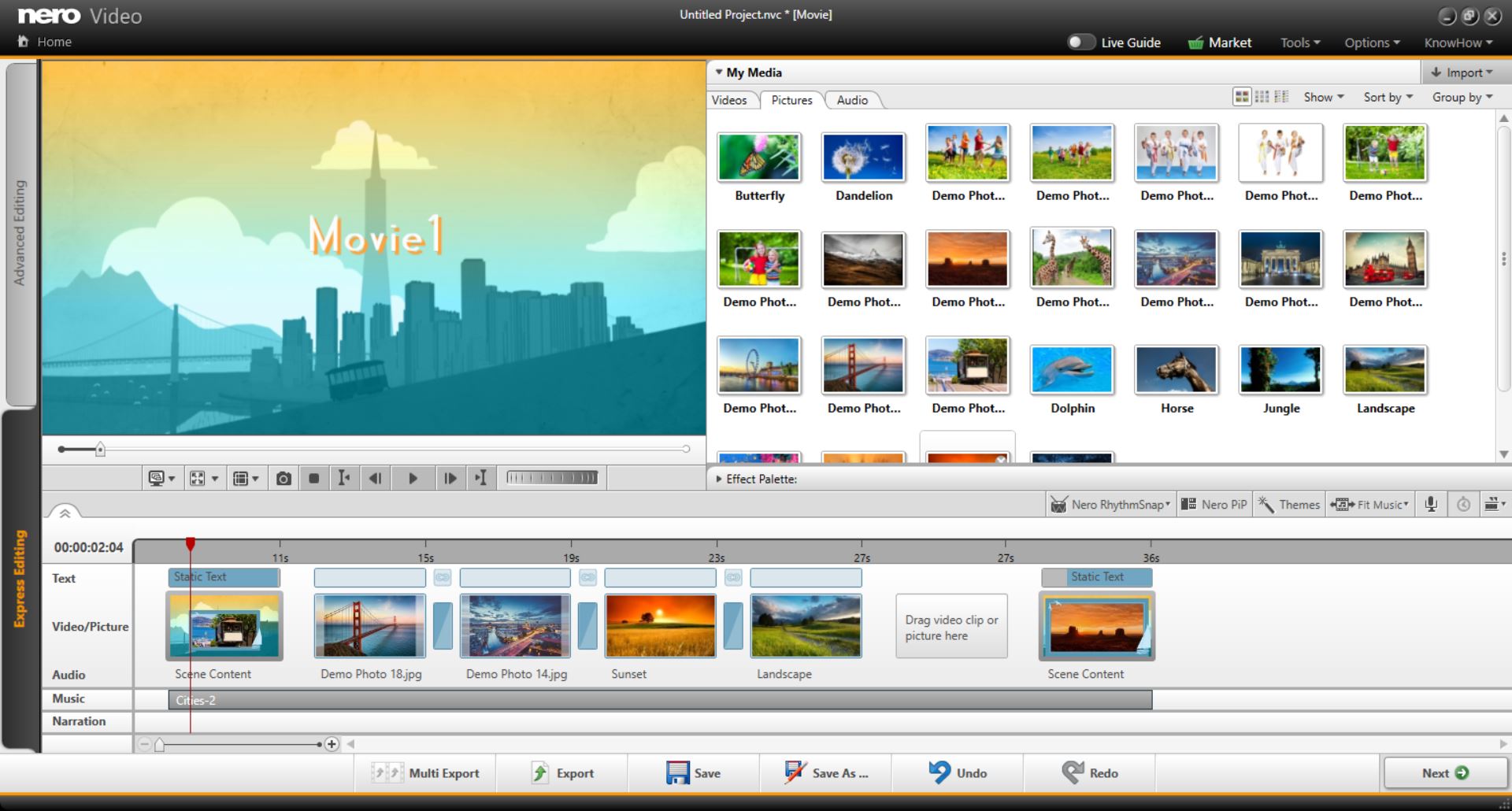Switch to the Pictures tab
Screen dimensions: 1512x811
[791, 100]
